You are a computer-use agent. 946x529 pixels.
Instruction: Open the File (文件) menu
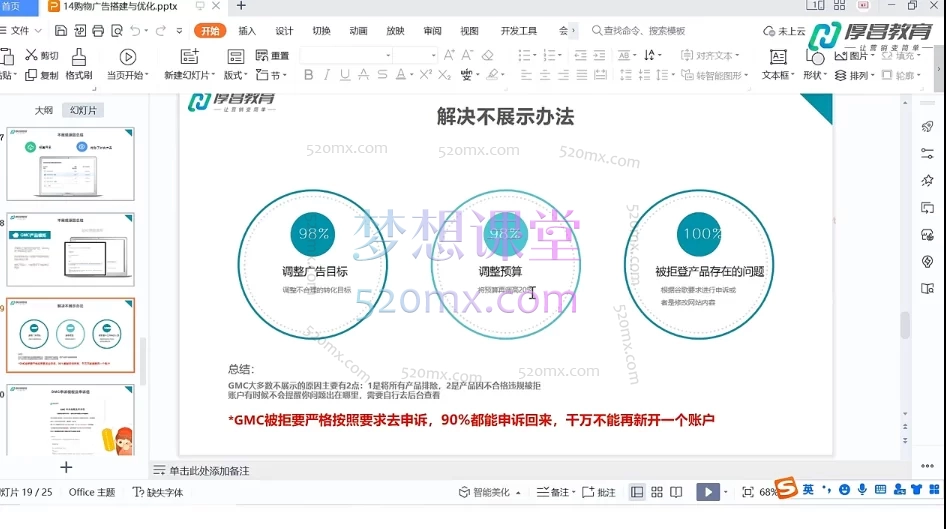[x=21, y=31]
